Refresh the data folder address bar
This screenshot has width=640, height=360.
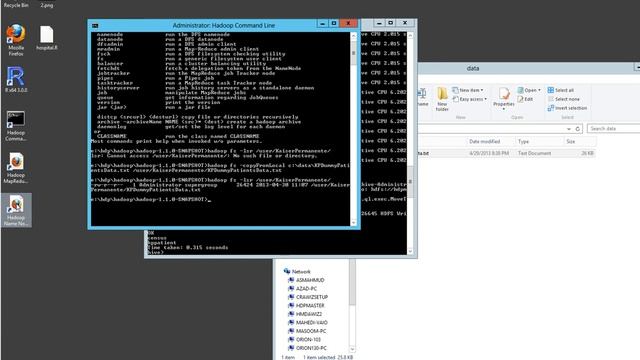(578, 129)
